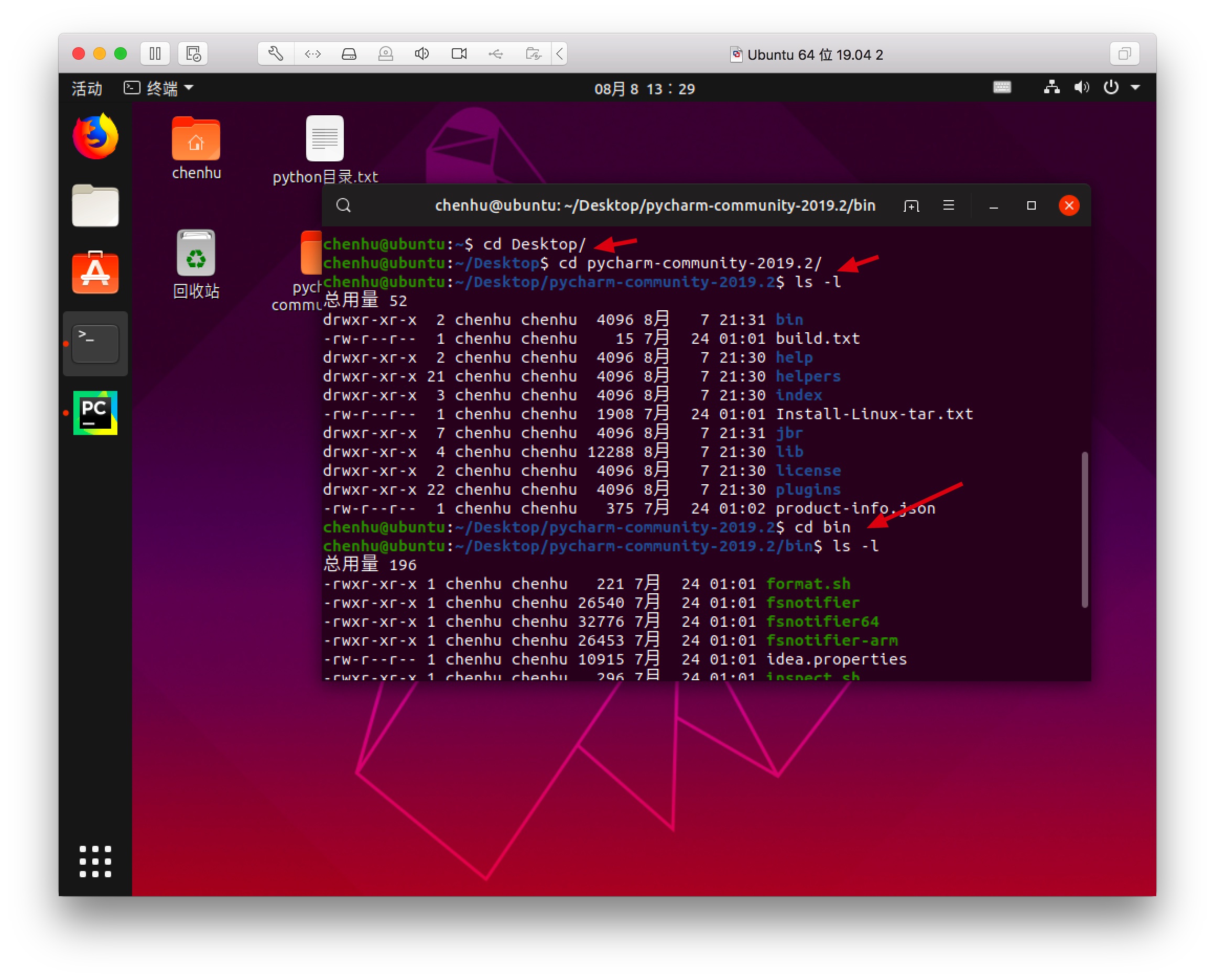Click the terminal vertical scrollbar
This screenshot has width=1215, height=980.
[1084, 529]
